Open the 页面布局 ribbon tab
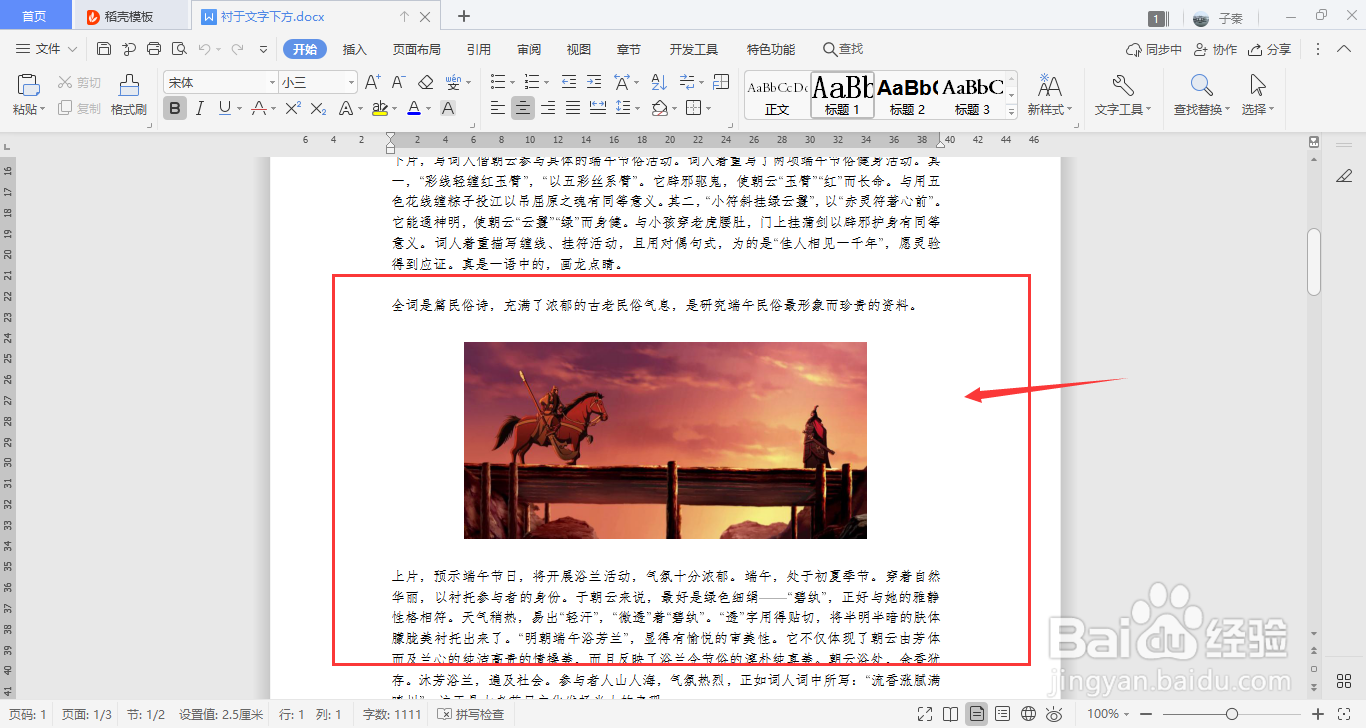 (x=417, y=49)
